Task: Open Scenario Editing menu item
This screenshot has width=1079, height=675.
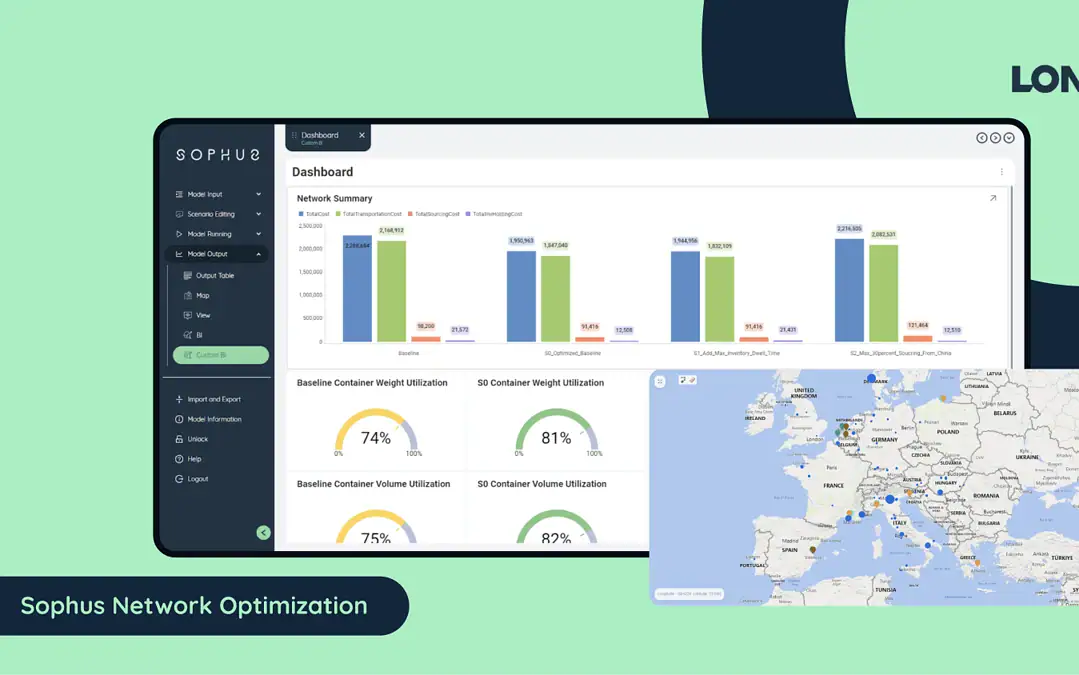Action: coord(217,214)
